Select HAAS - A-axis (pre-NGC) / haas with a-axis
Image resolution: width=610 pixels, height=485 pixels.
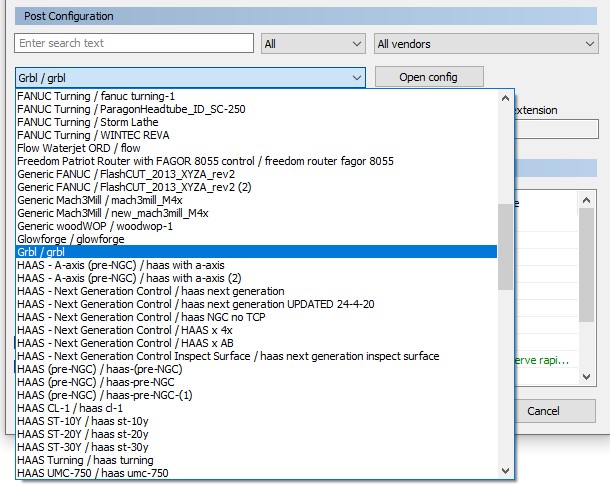point(256,265)
